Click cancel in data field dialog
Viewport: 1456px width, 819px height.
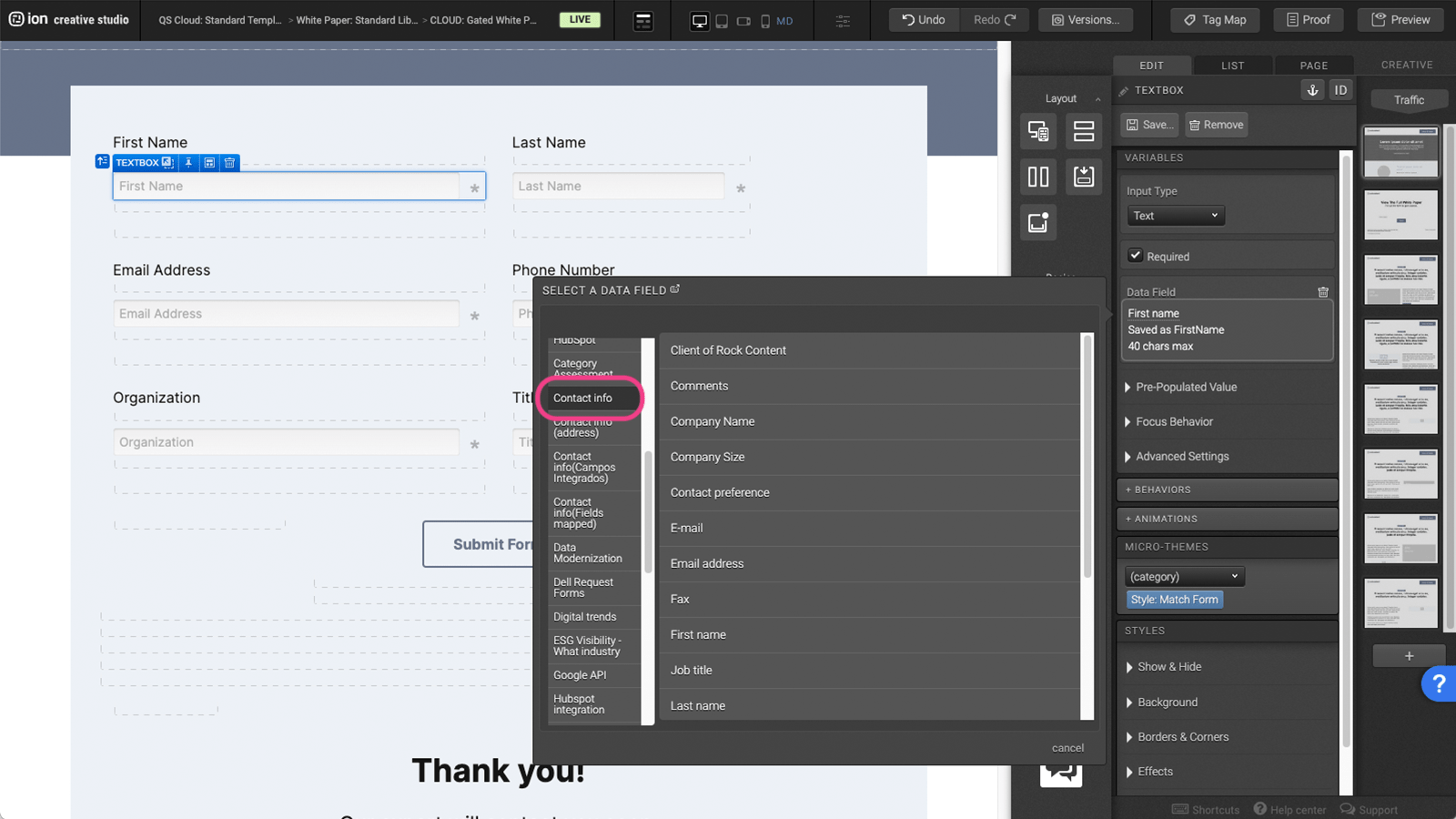tap(1067, 748)
